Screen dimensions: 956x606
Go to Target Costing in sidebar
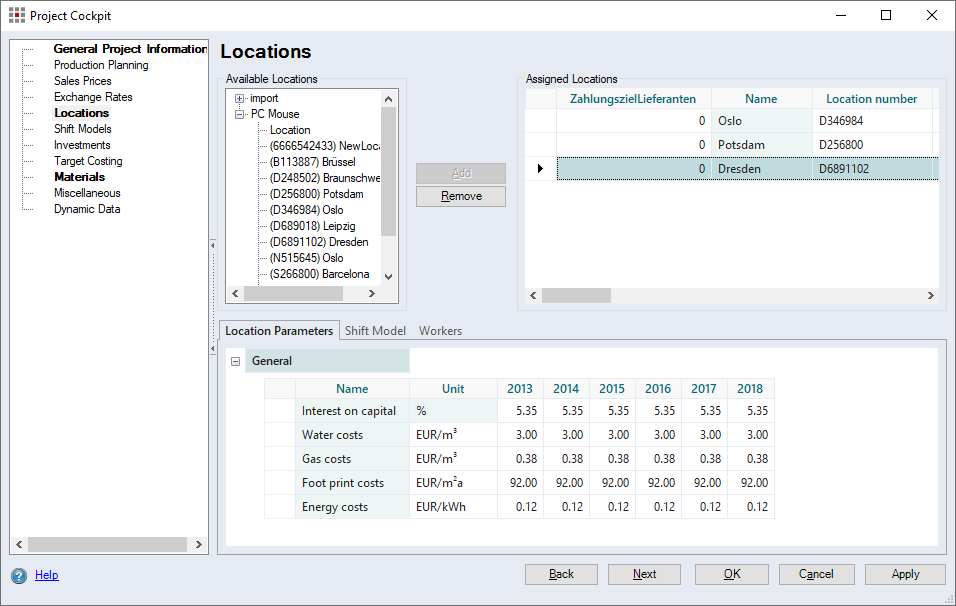[x=88, y=161]
